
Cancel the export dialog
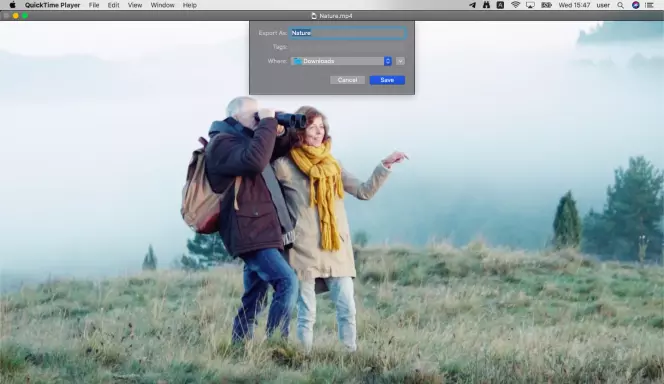click(x=347, y=80)
